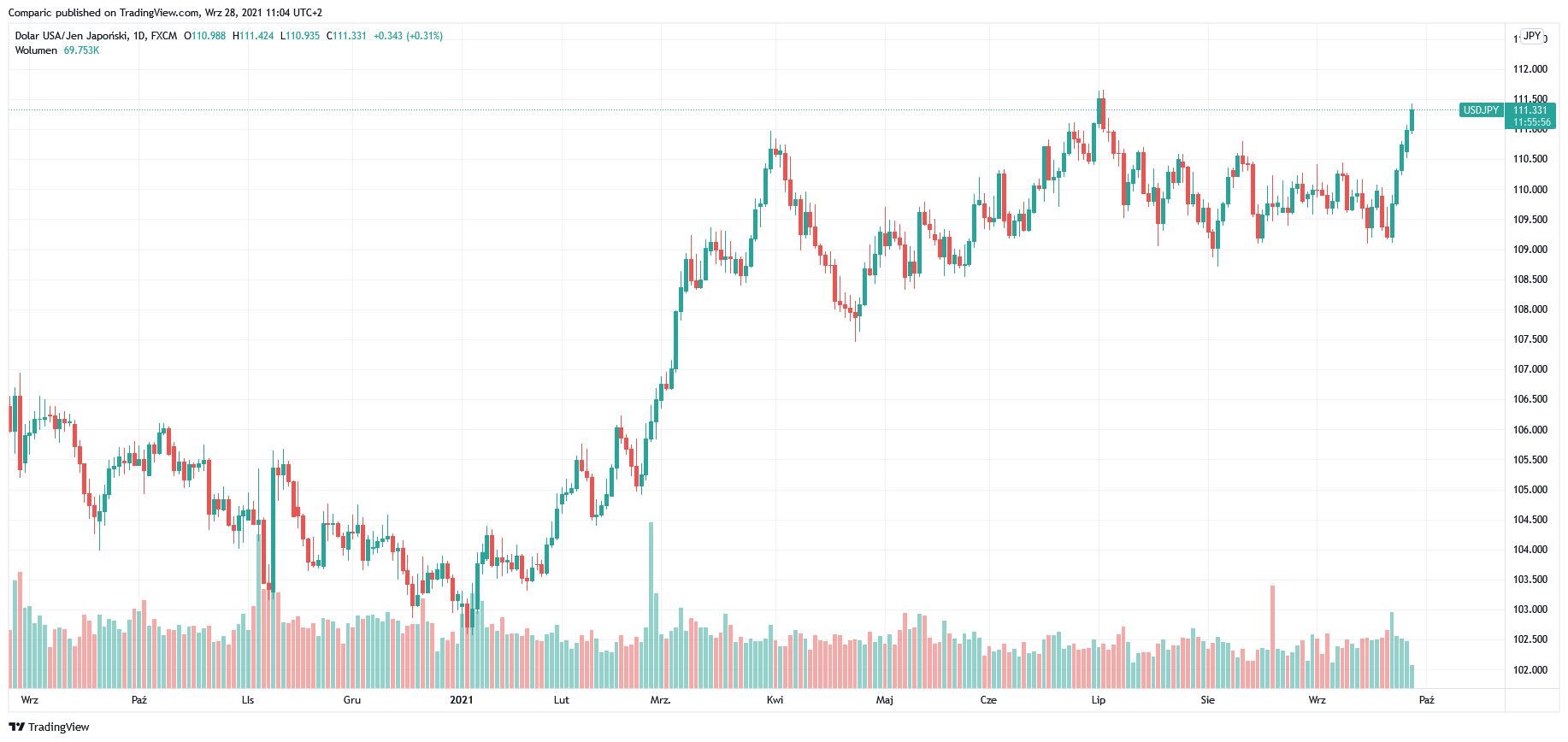Click the TradingView wordmark text
Image resolution: width=1568 pixels, height=742 pixels.
click(x=58, y=727)
